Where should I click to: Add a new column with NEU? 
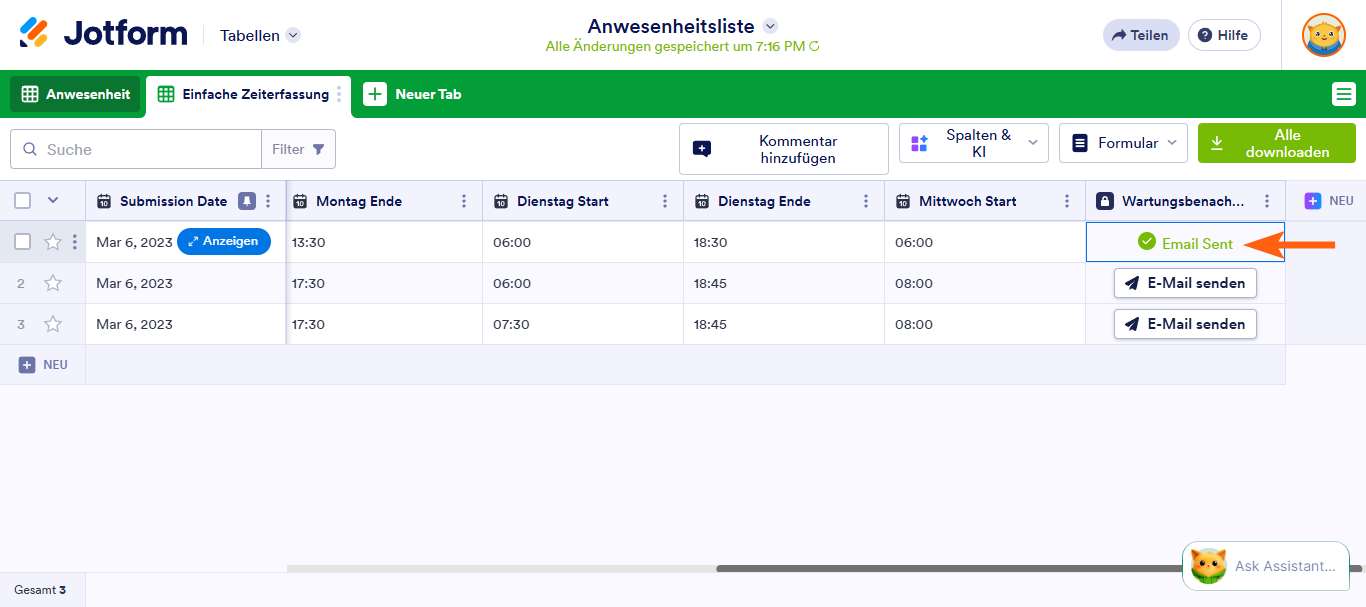[x=1329, y=201]
